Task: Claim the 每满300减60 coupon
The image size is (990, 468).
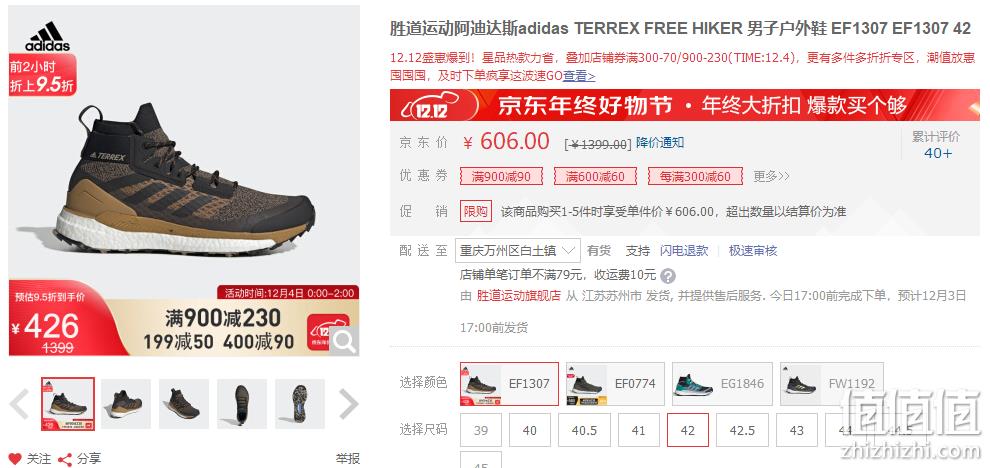Action: pos(695,177)
